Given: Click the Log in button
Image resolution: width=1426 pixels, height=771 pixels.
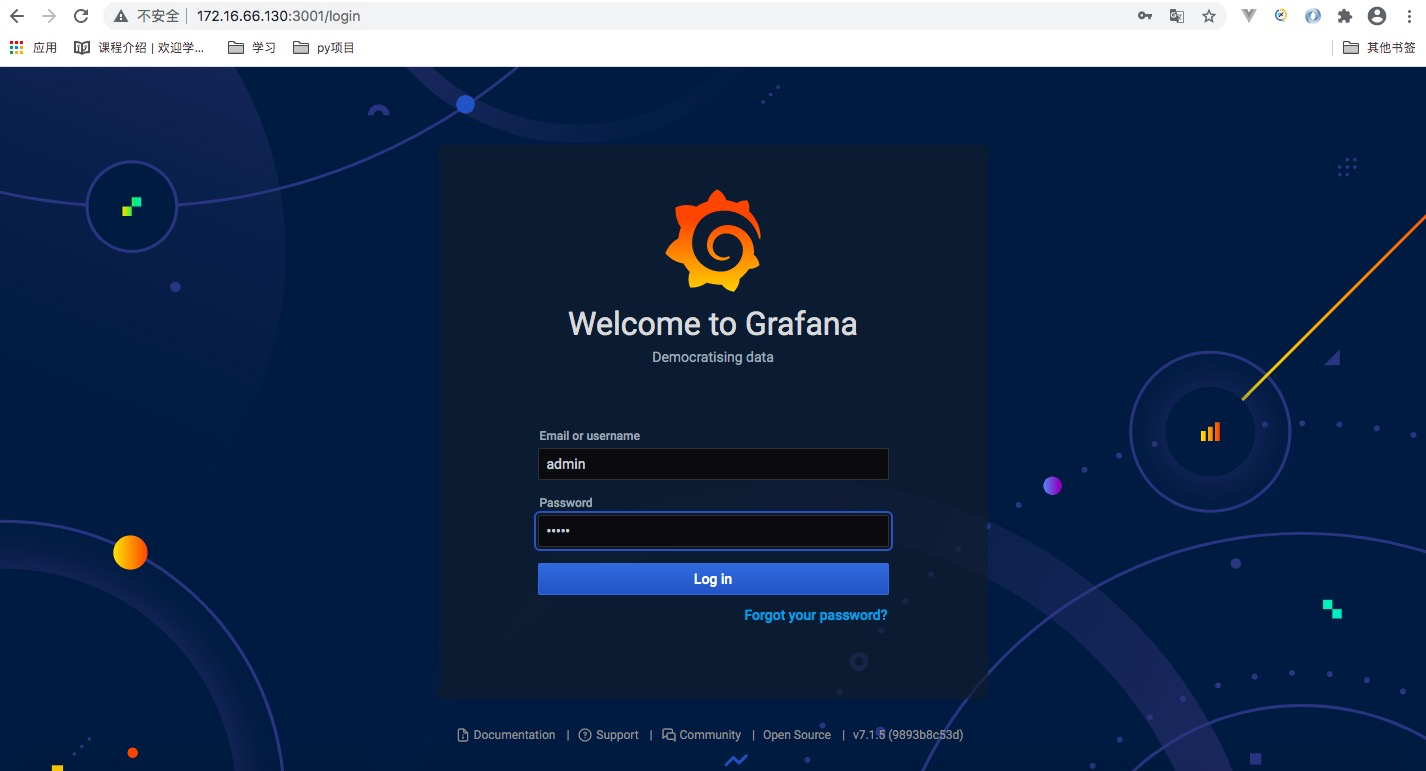Looking at the screenshot, I should pyautogui.click(x=713, y=579).
